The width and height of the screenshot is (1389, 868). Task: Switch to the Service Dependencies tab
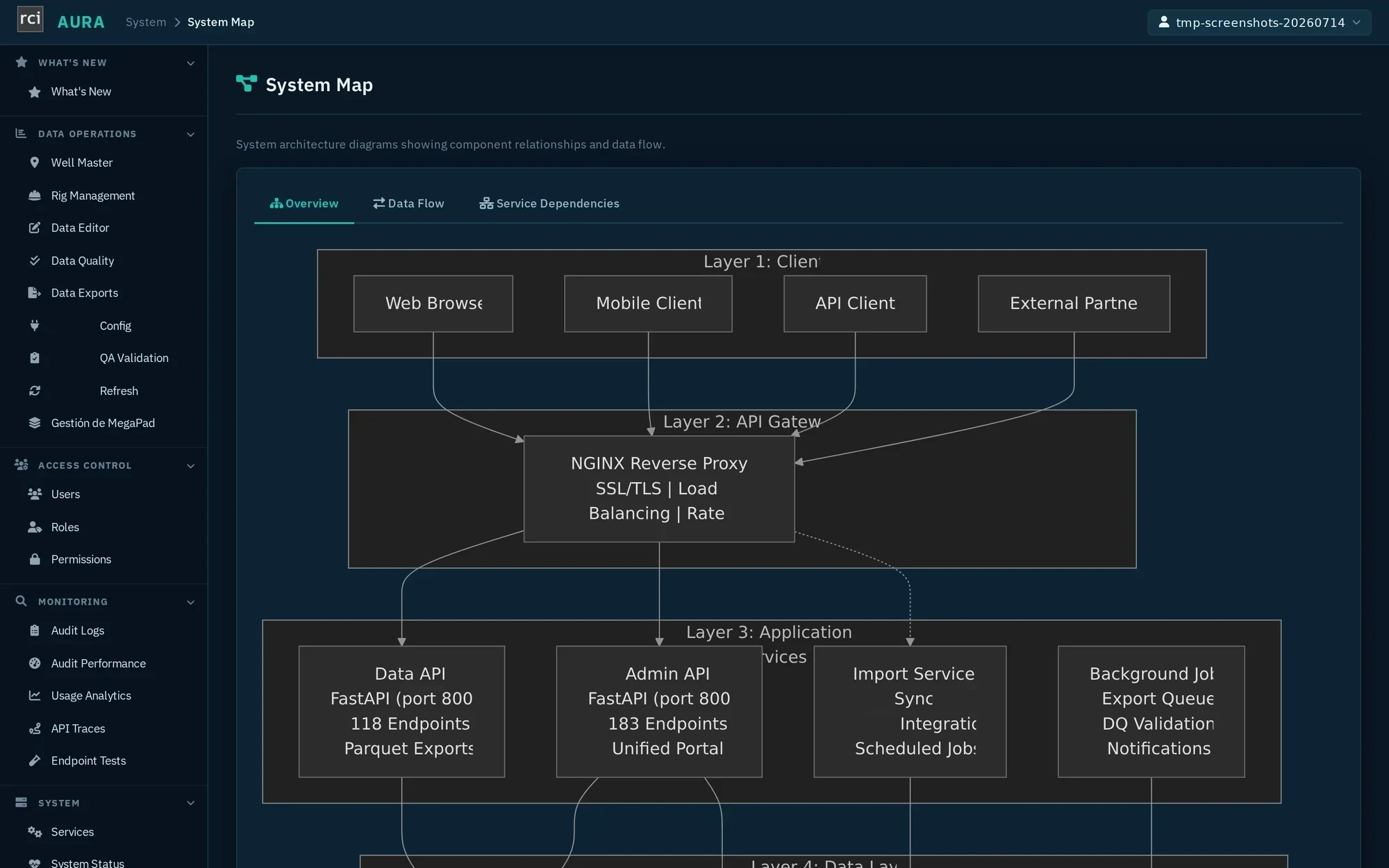click(x=549, y=203)
